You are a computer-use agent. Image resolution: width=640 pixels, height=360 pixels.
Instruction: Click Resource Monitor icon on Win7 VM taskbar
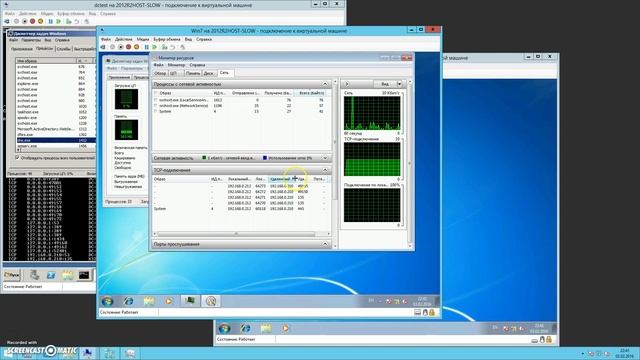pyautogui.click(x=211, y=301)
